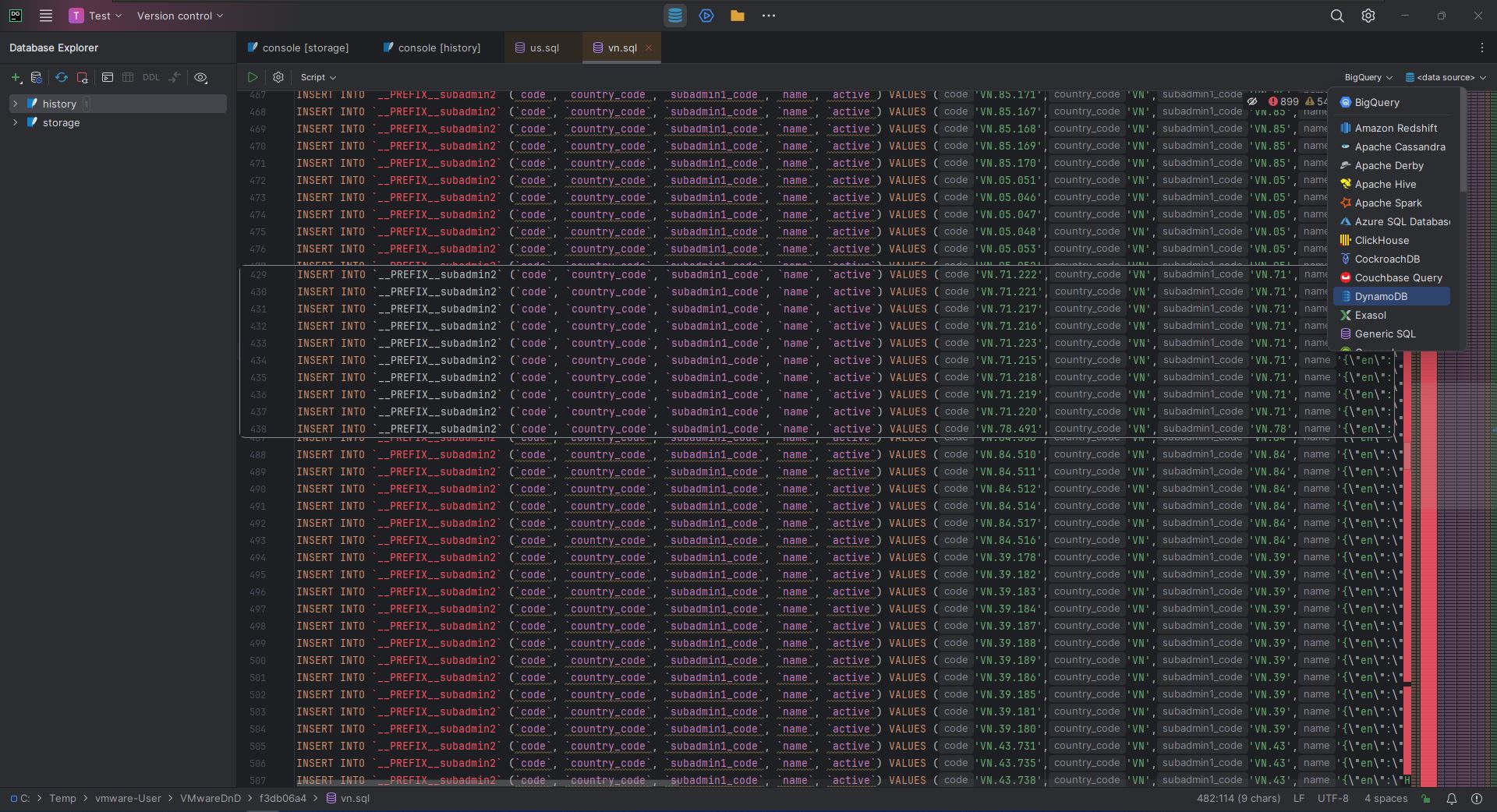Click the Deactivate data source icon

click(83, 77)
